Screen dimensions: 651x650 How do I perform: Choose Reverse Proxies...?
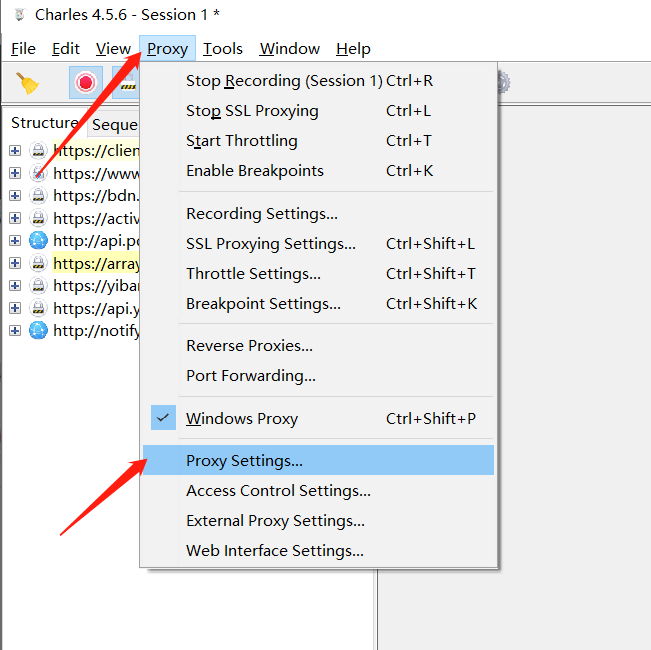318,345
